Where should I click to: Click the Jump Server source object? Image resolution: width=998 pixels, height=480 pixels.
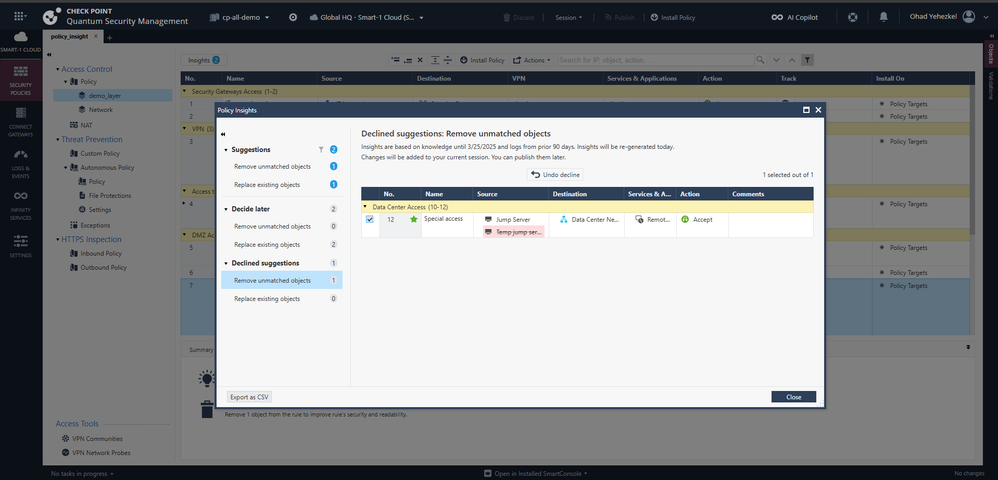[507, 220]
